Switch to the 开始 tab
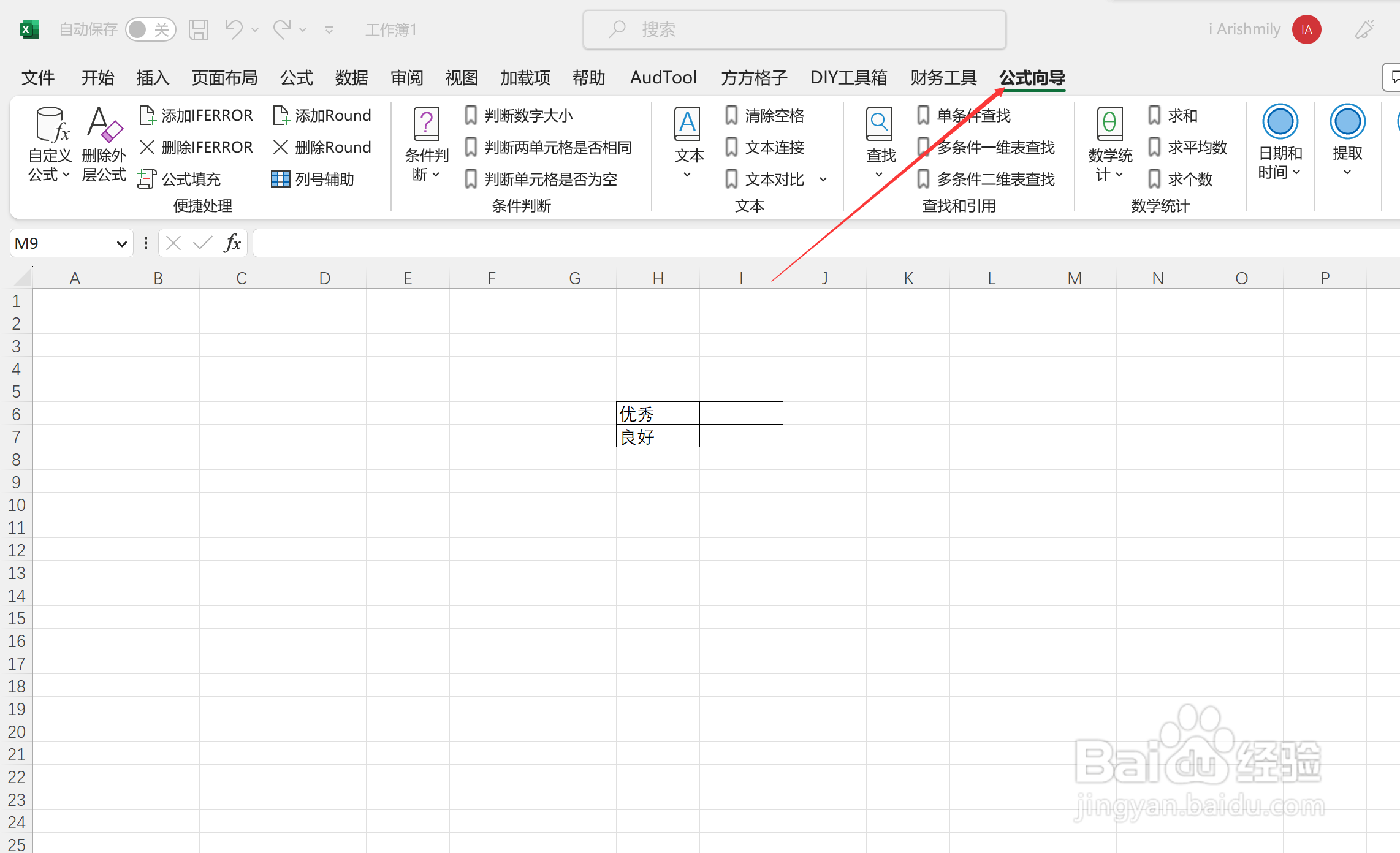The image size is (1400, 853). click(98, 78)
